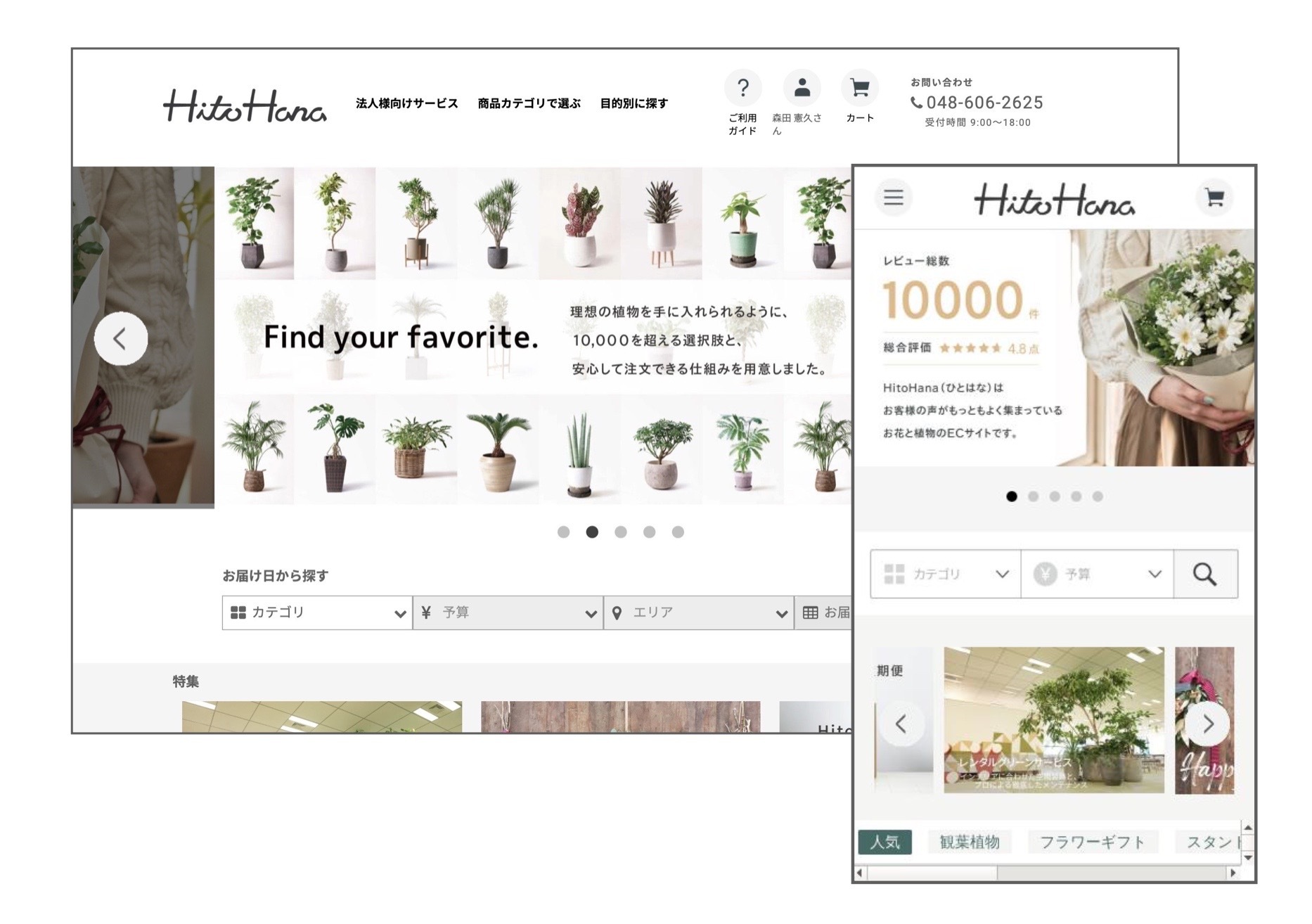The height and width of the screenshot is (924, 1312).
Task: Open 法人様向けサービス menu
Action: tap(406, 103)
